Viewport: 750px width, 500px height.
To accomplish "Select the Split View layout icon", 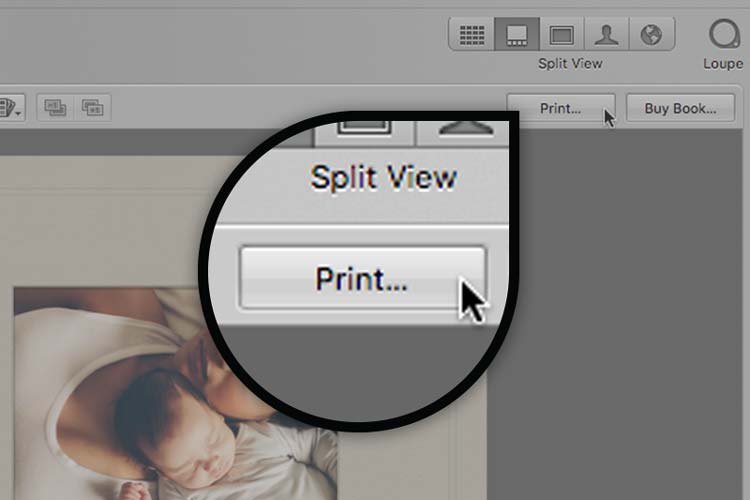I will pyautogui.click(x=517, y=35).
